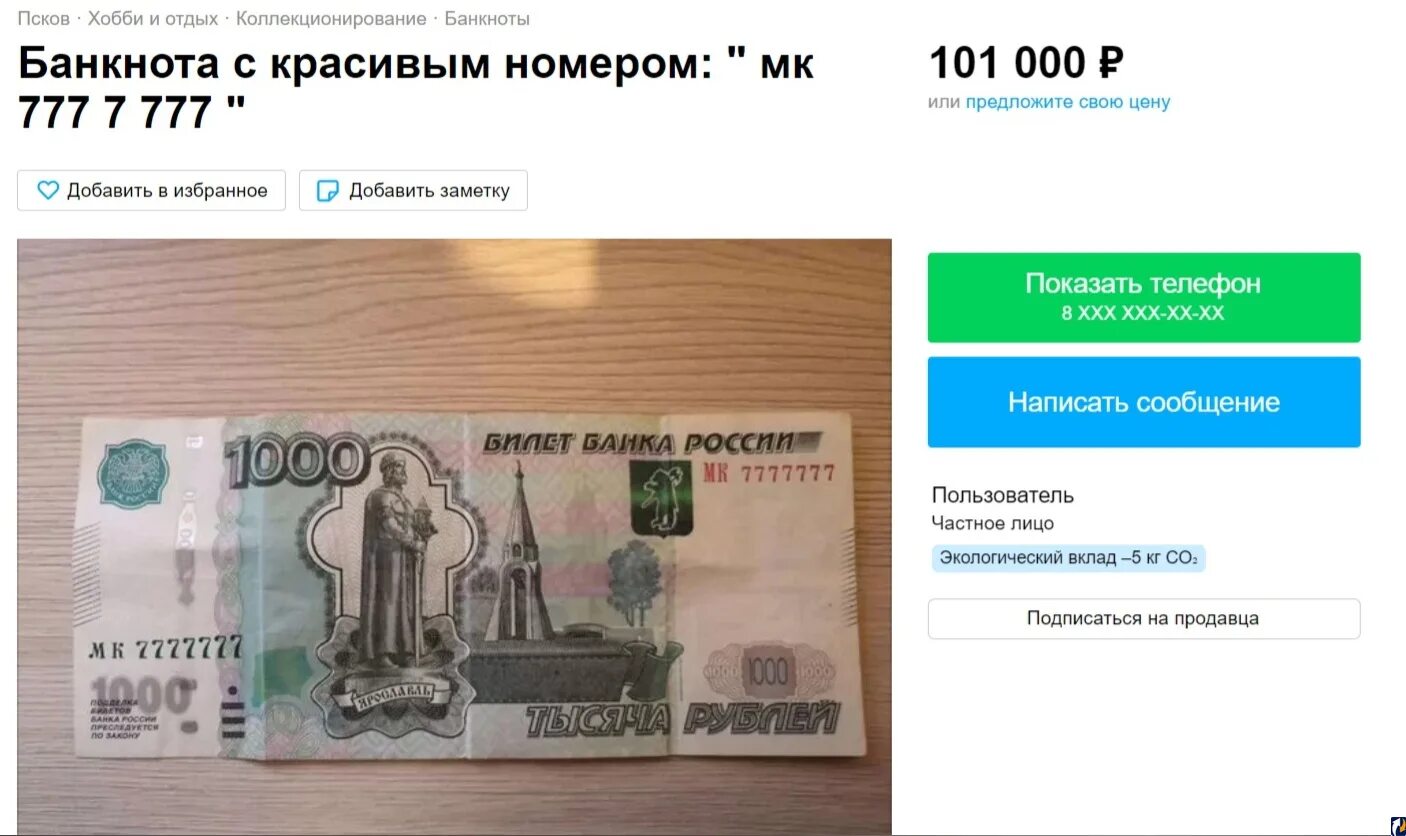Open the Псков breadcrumb link
This screenshot has width=1406, height=836.
click(x=44, y=18)
